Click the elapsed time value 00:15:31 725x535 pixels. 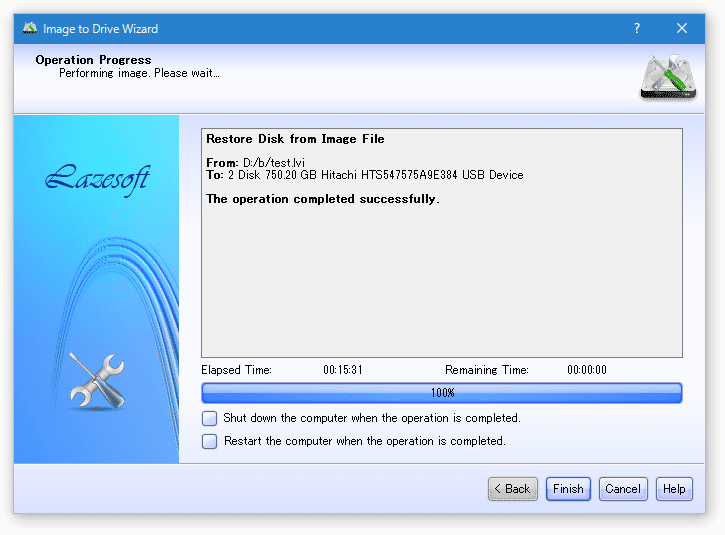pos(343,370)
